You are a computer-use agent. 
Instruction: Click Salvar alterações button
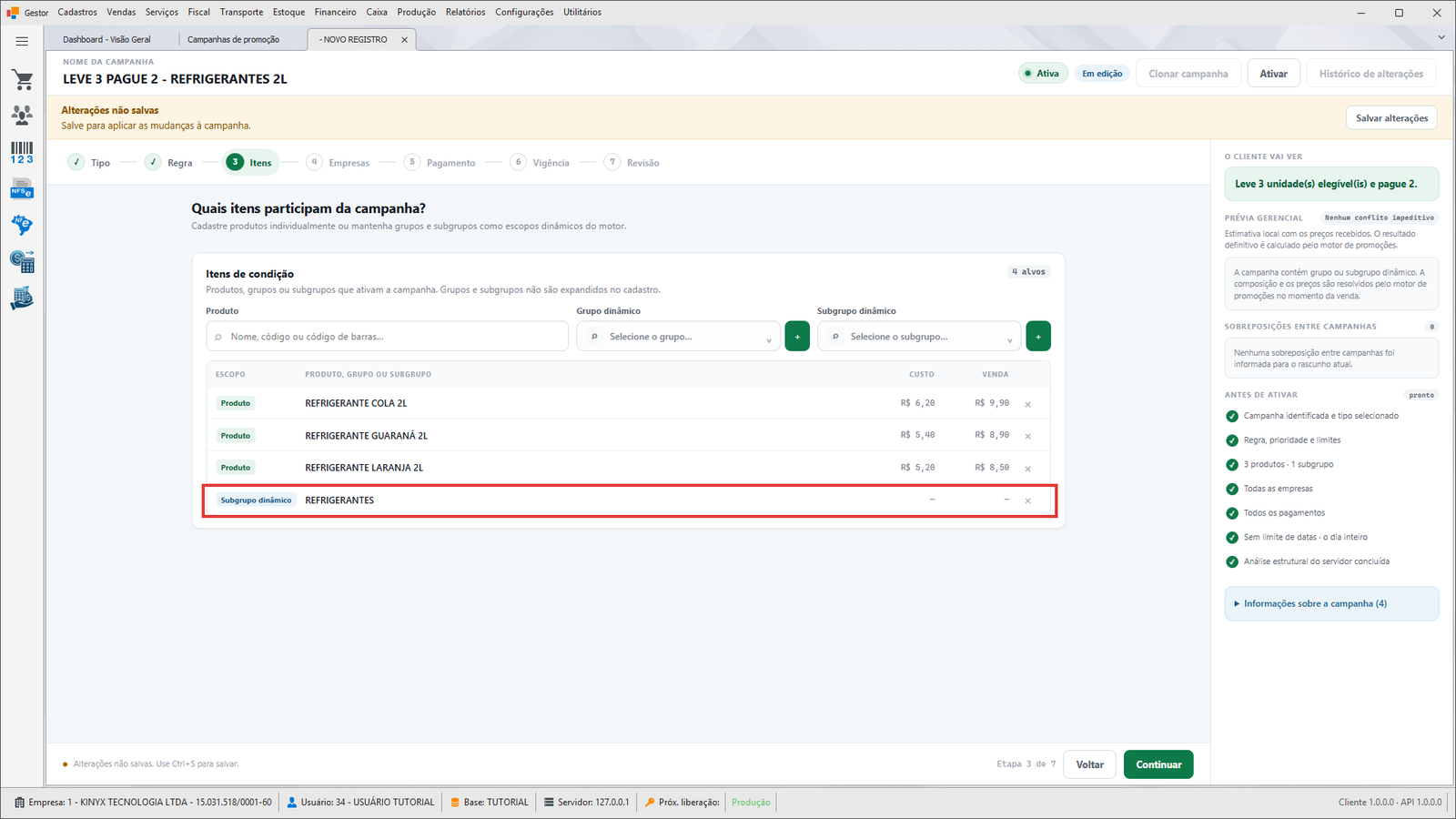[x=1391, y=118]
